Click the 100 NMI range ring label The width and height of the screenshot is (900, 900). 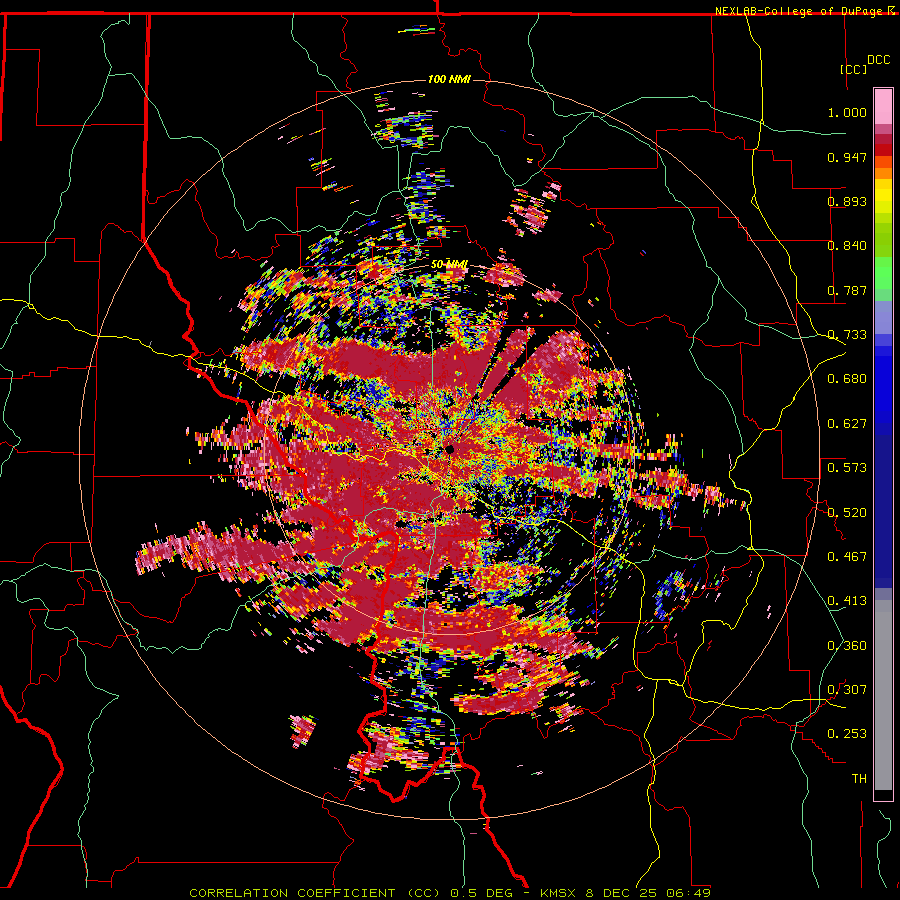click(449, 79)
